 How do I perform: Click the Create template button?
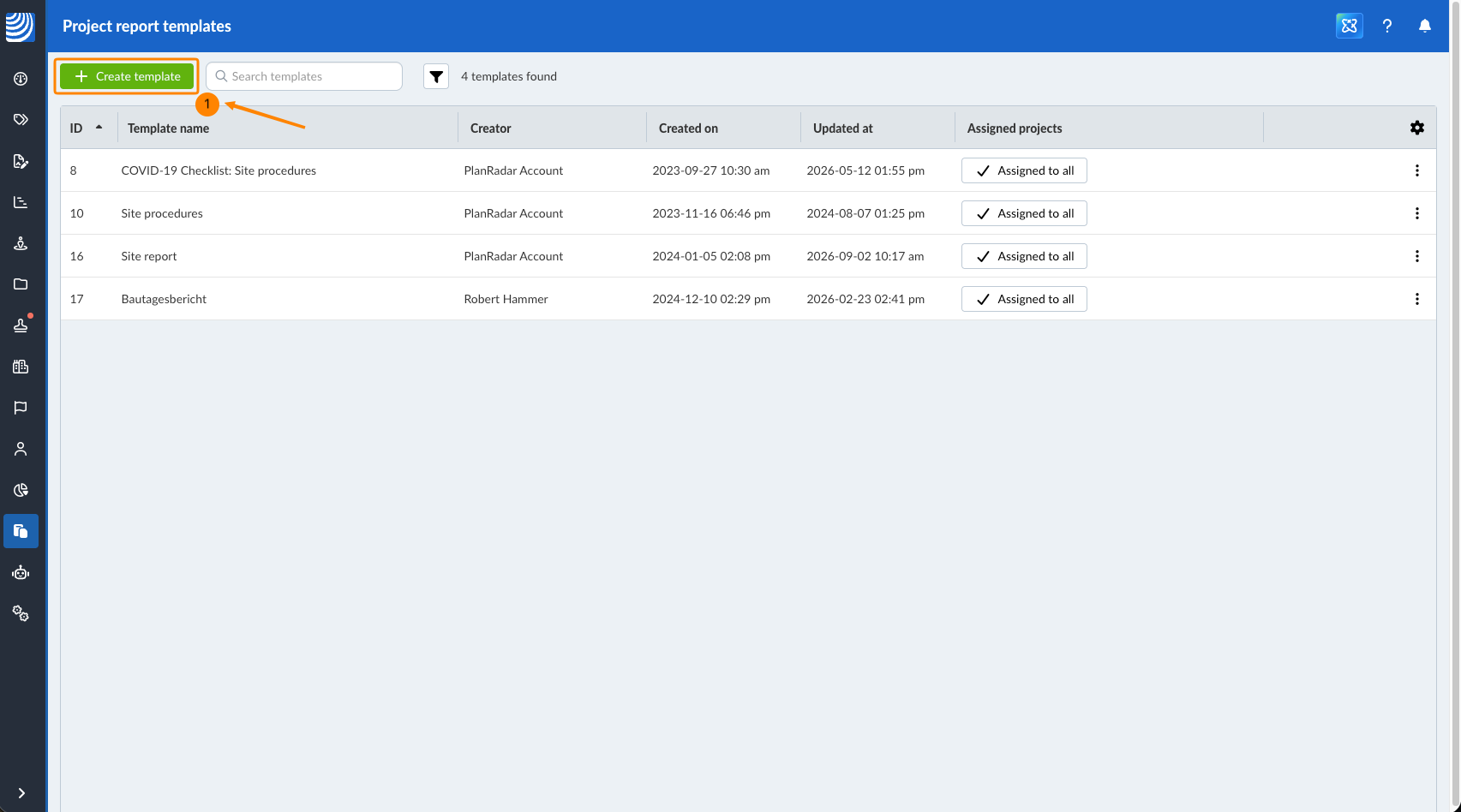point(127,76)
